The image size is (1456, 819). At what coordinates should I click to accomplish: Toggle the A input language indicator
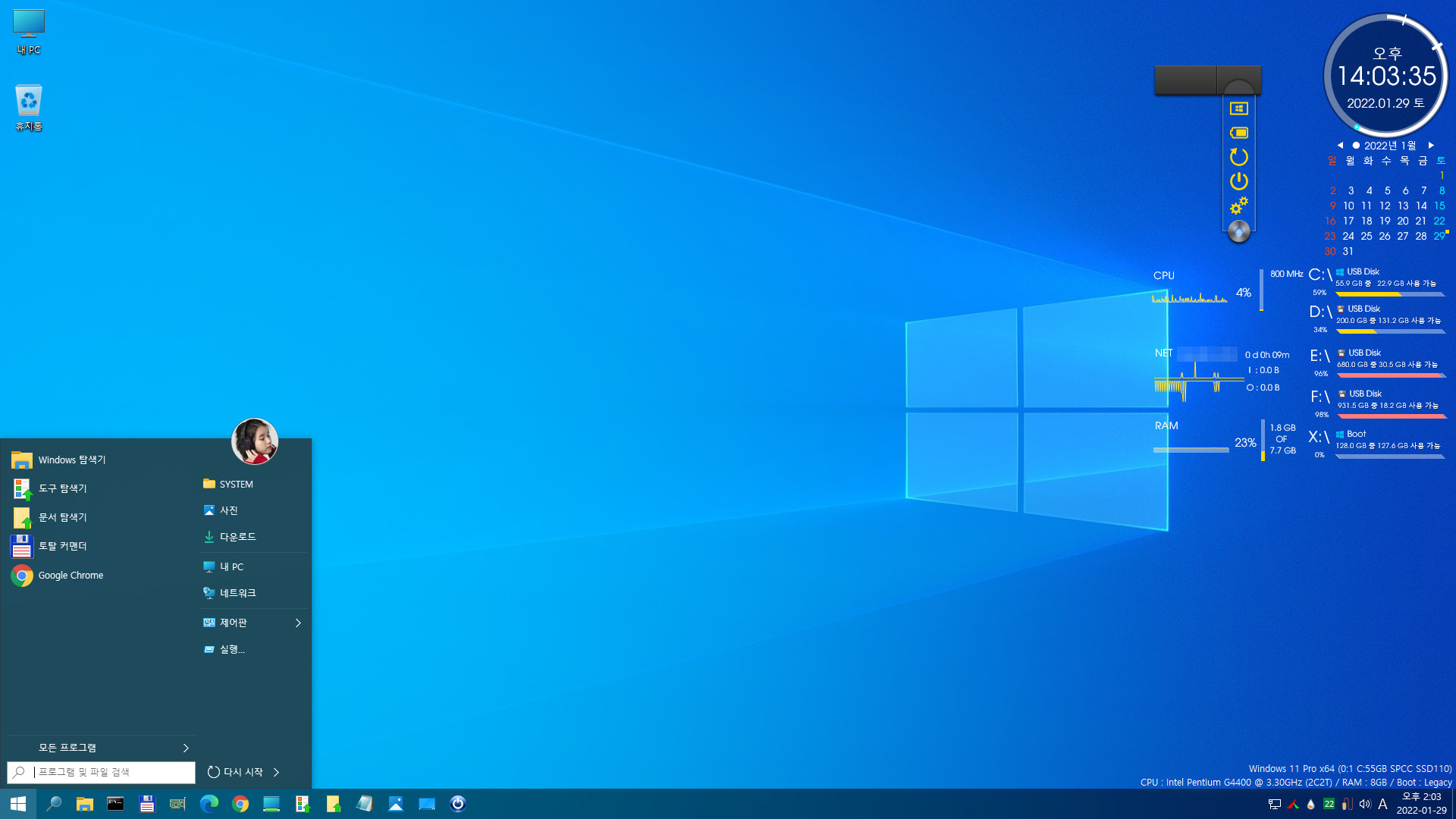click(x=1382, y=804)
